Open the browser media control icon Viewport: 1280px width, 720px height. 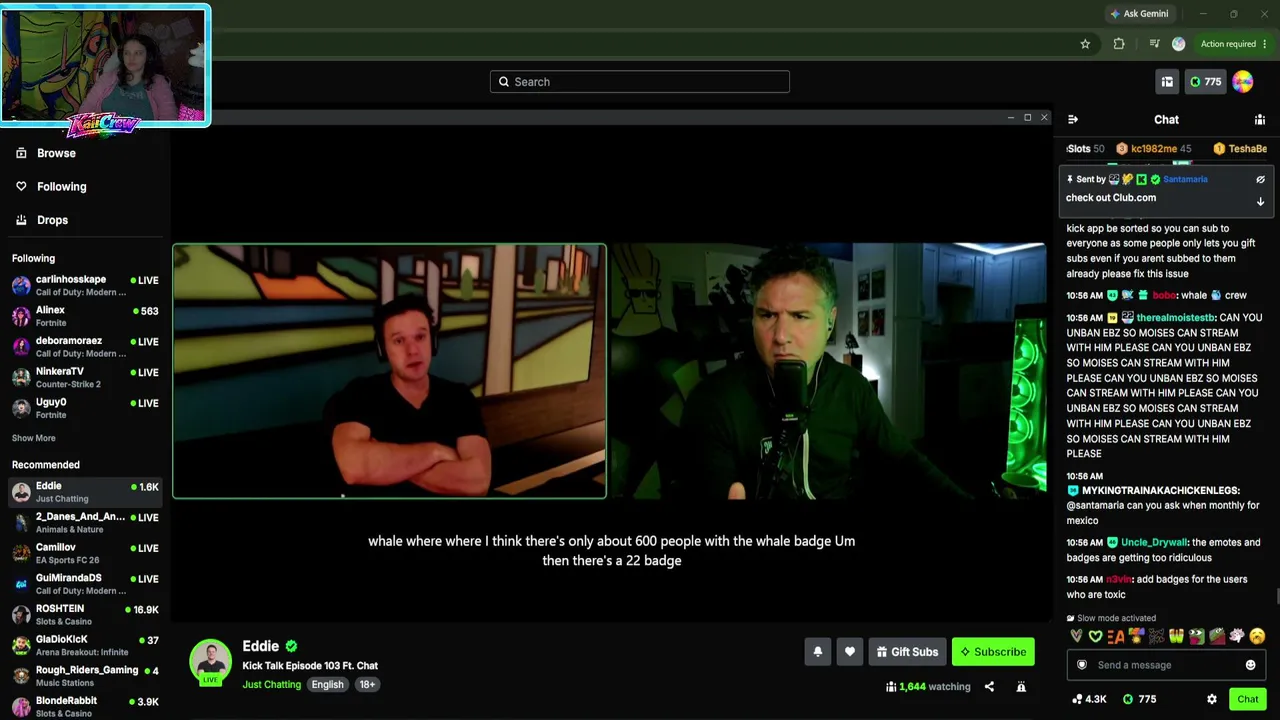pos(1154,44)
